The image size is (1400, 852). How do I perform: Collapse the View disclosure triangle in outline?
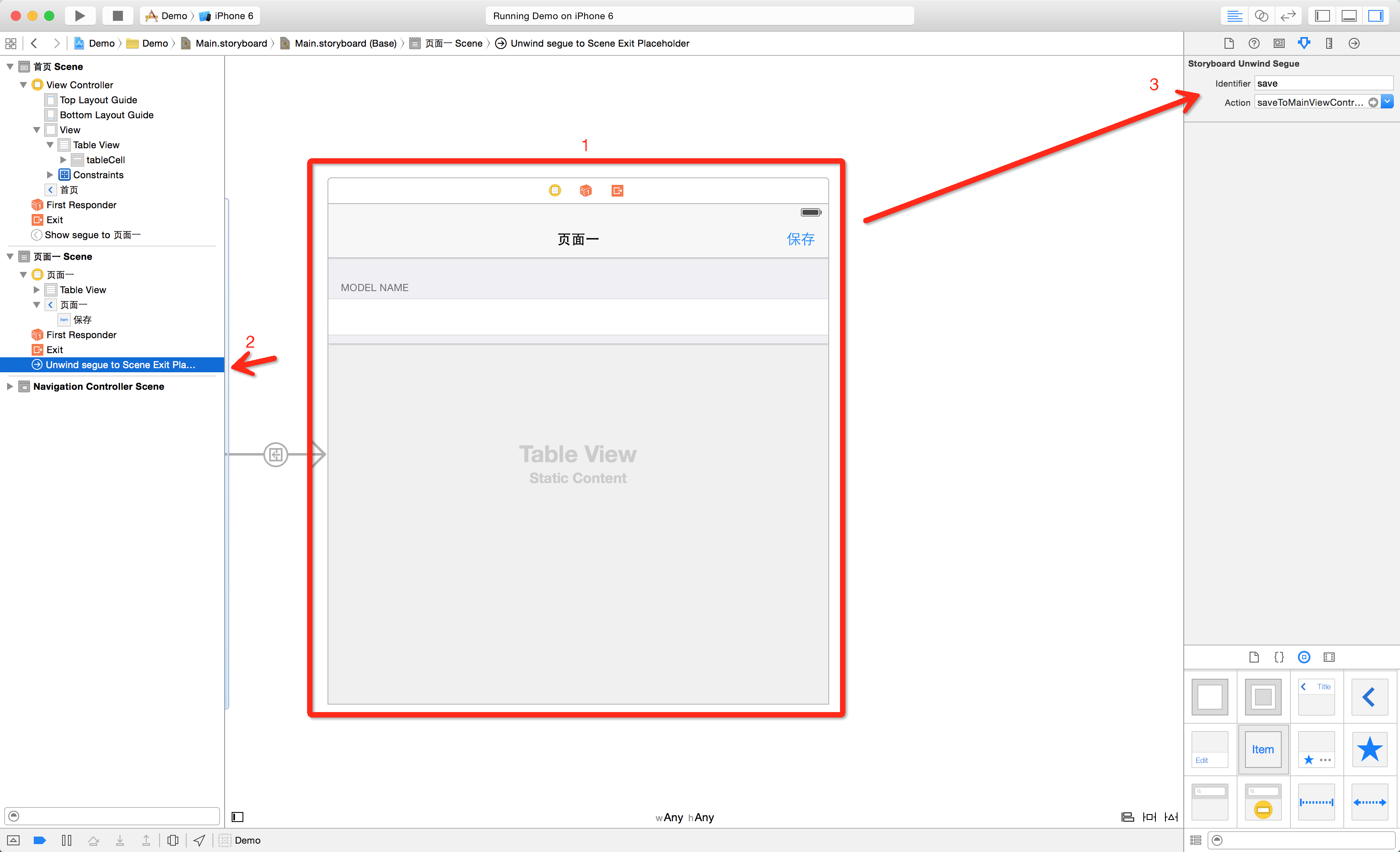coord(37,130)
